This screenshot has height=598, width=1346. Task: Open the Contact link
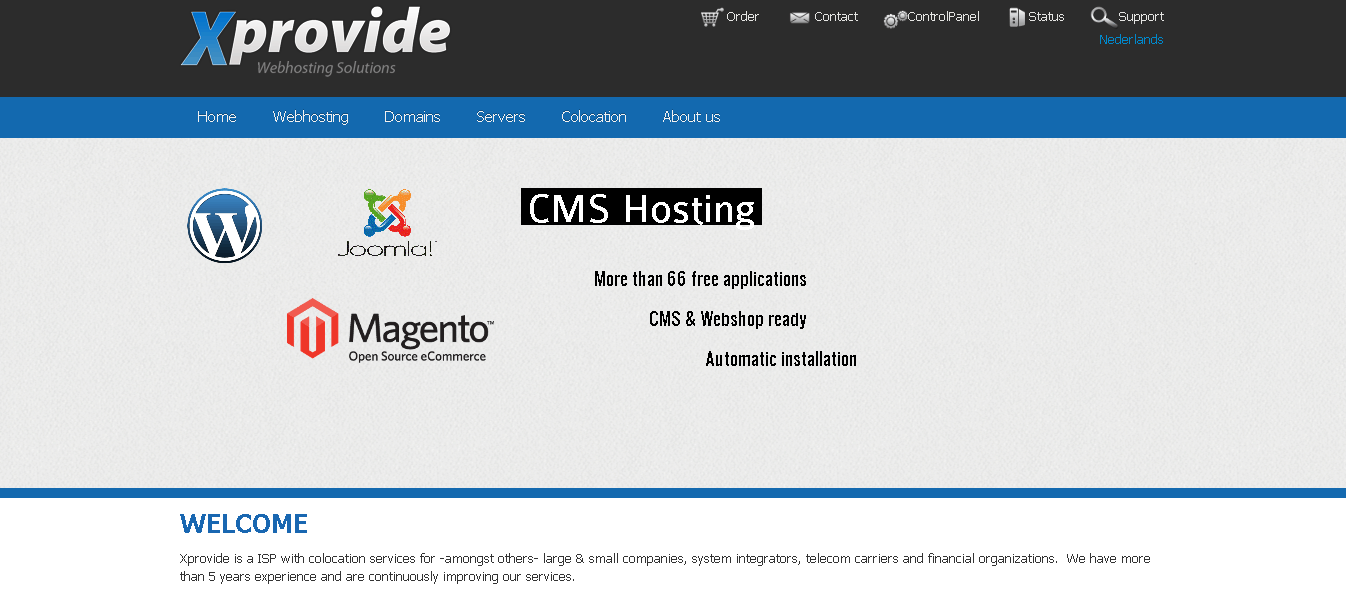click(836, 17)
